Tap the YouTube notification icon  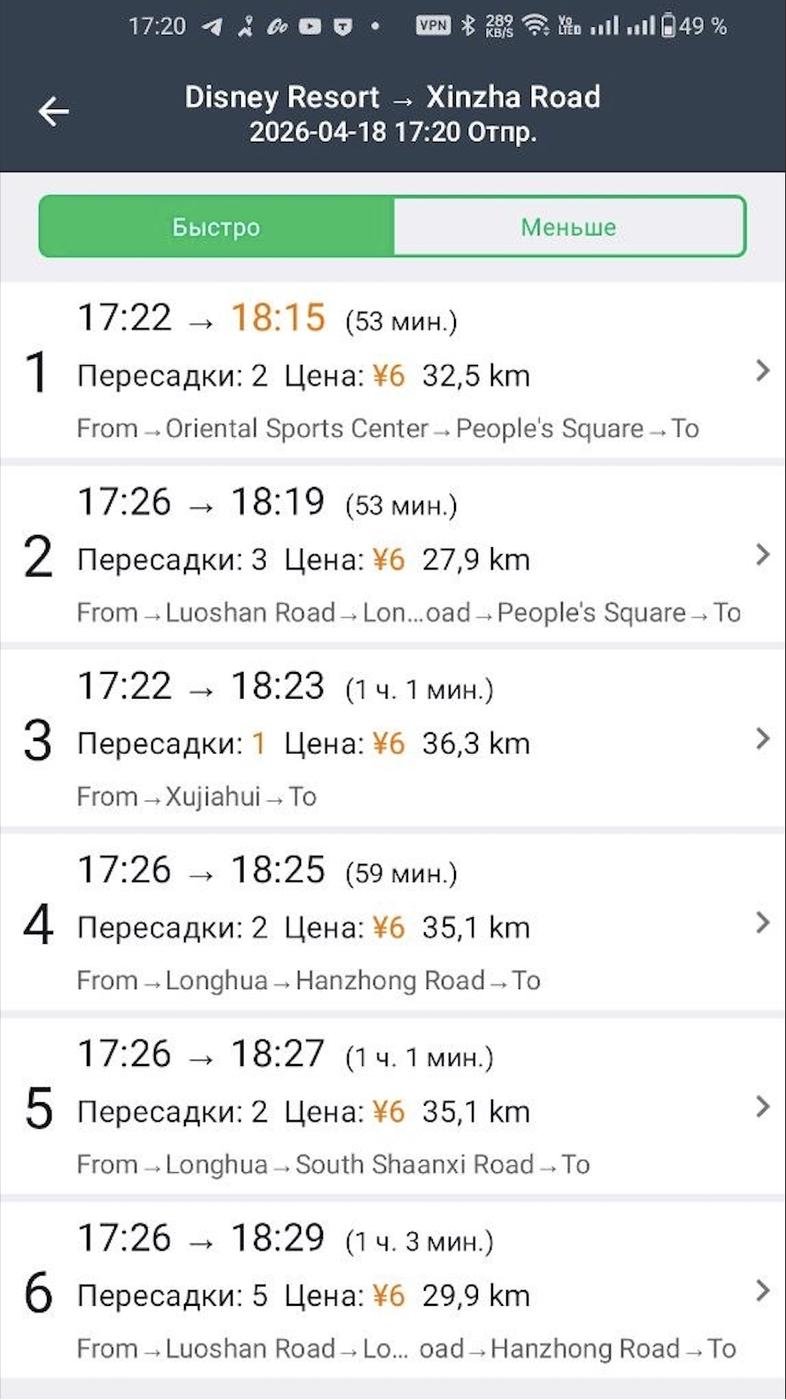pyautogui.click(x=310, y=27)
